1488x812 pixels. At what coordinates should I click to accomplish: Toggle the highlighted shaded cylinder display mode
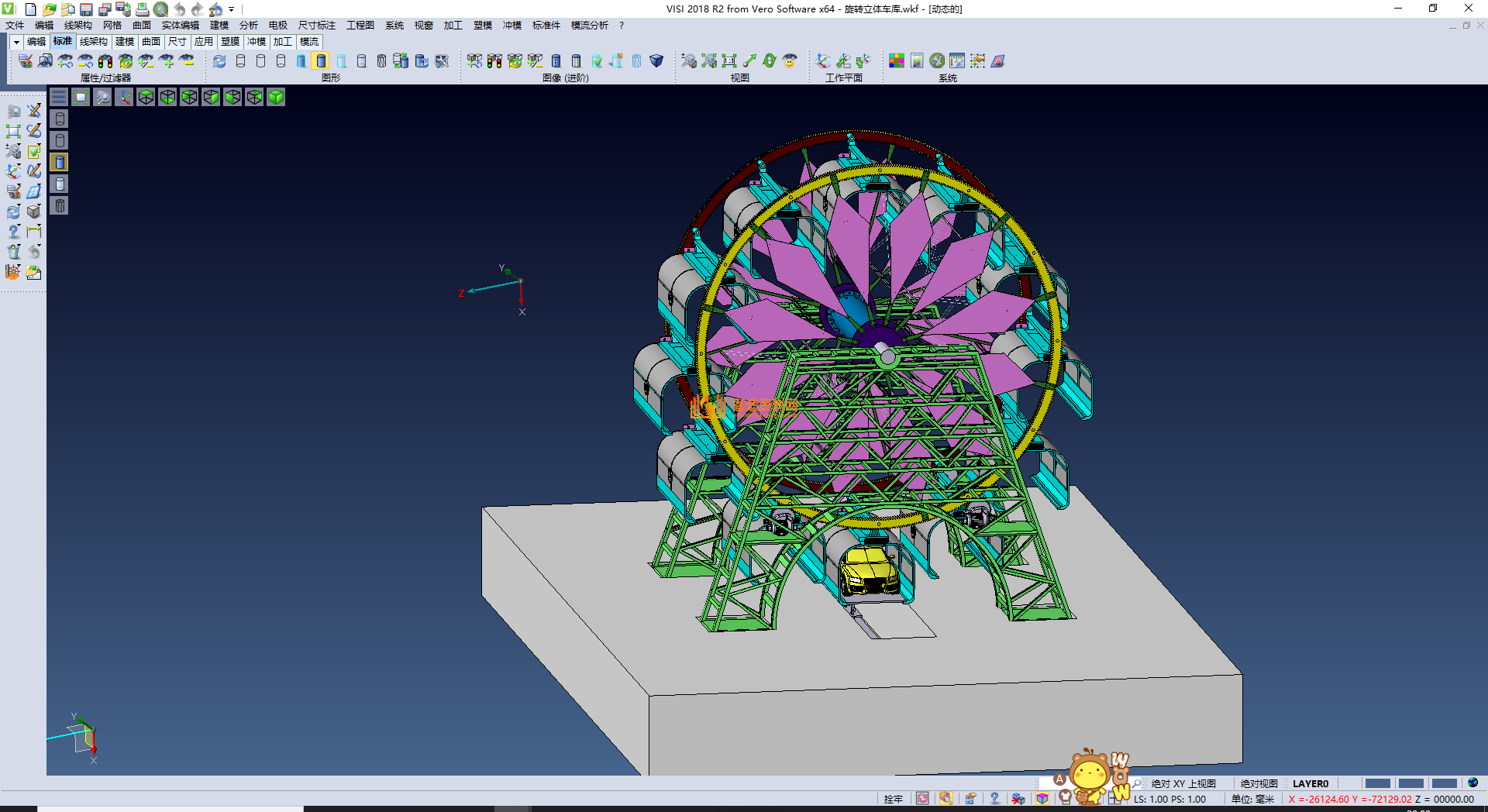click(x=321, y=60)
